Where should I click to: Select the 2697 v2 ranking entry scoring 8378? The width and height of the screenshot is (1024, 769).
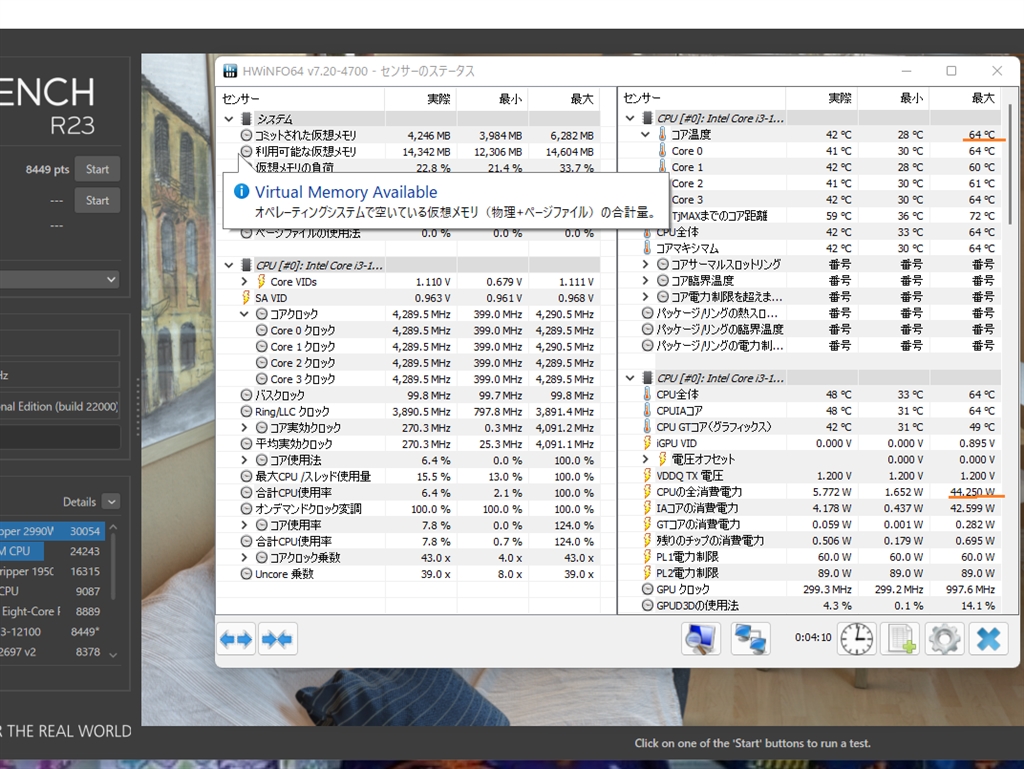(x=52, y=651)
